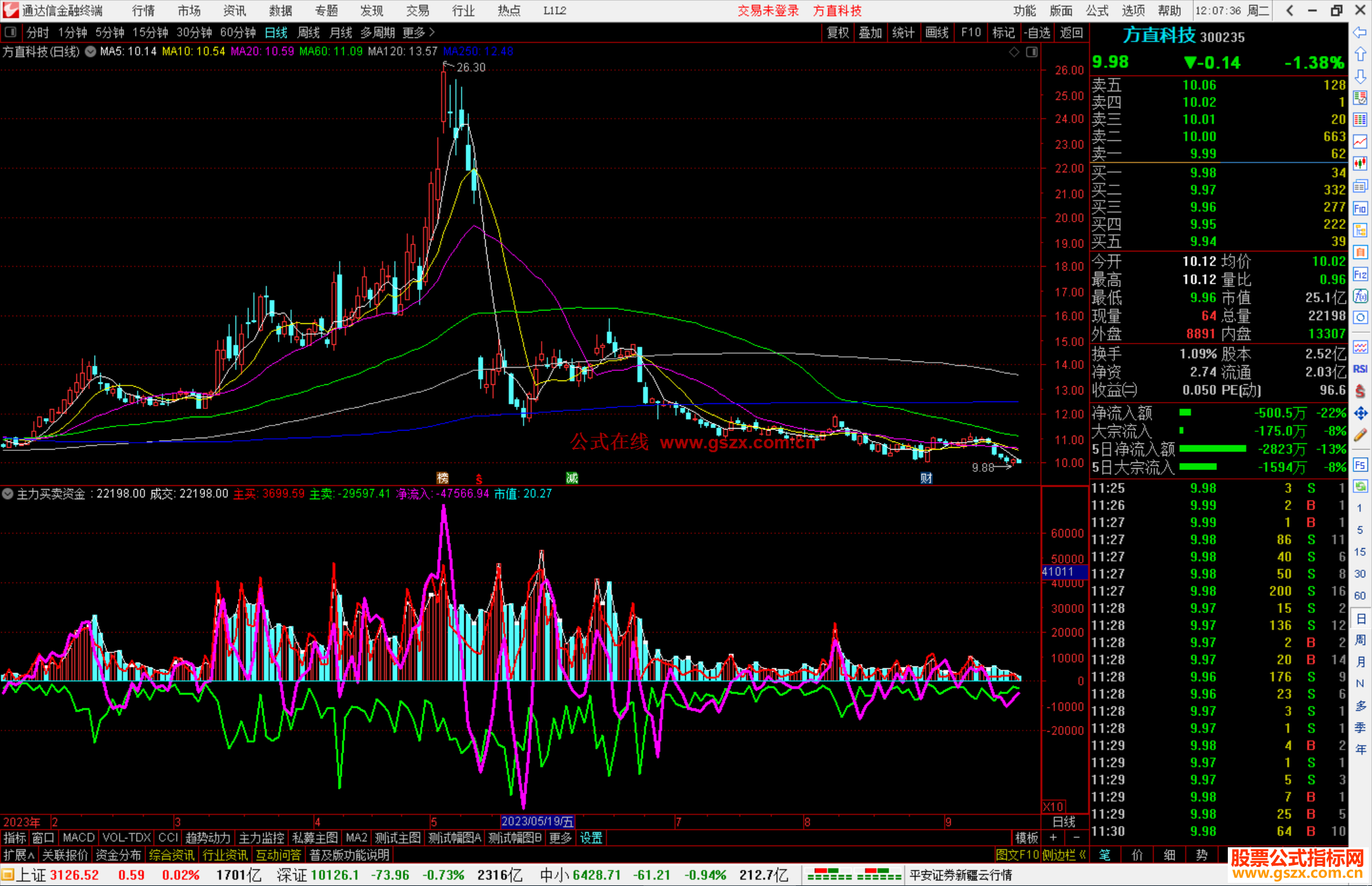
Task: Open the 资讯 menu
Action: 234,11
